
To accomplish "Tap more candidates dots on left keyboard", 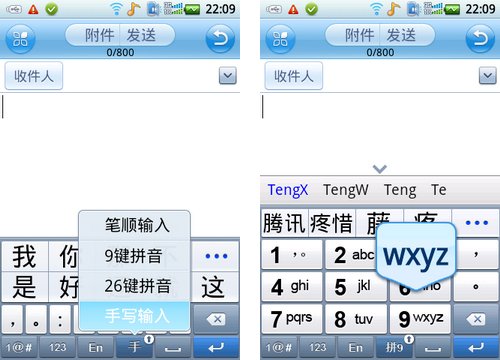I will point(216,256).
